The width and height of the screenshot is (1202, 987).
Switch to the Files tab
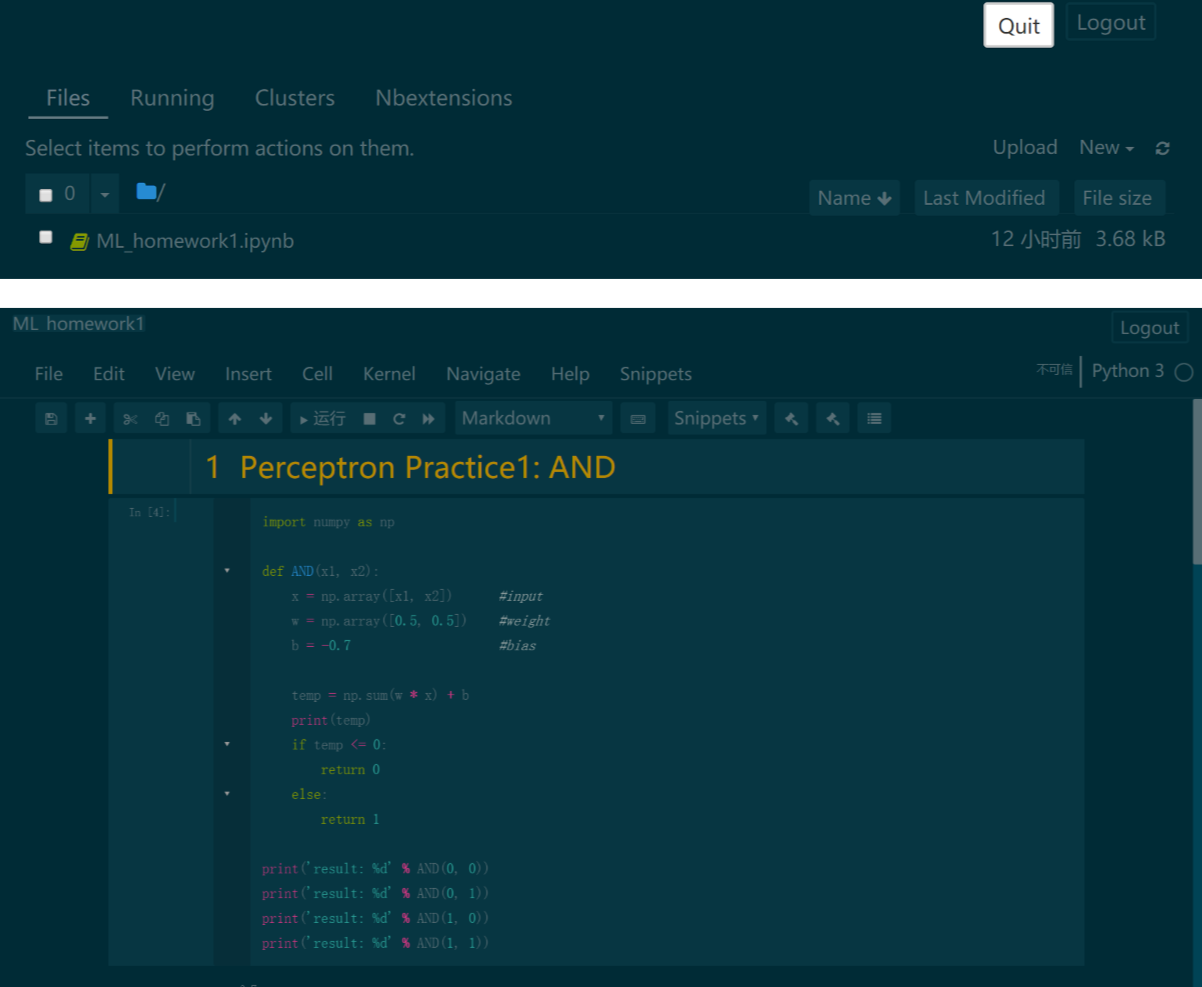68,98
